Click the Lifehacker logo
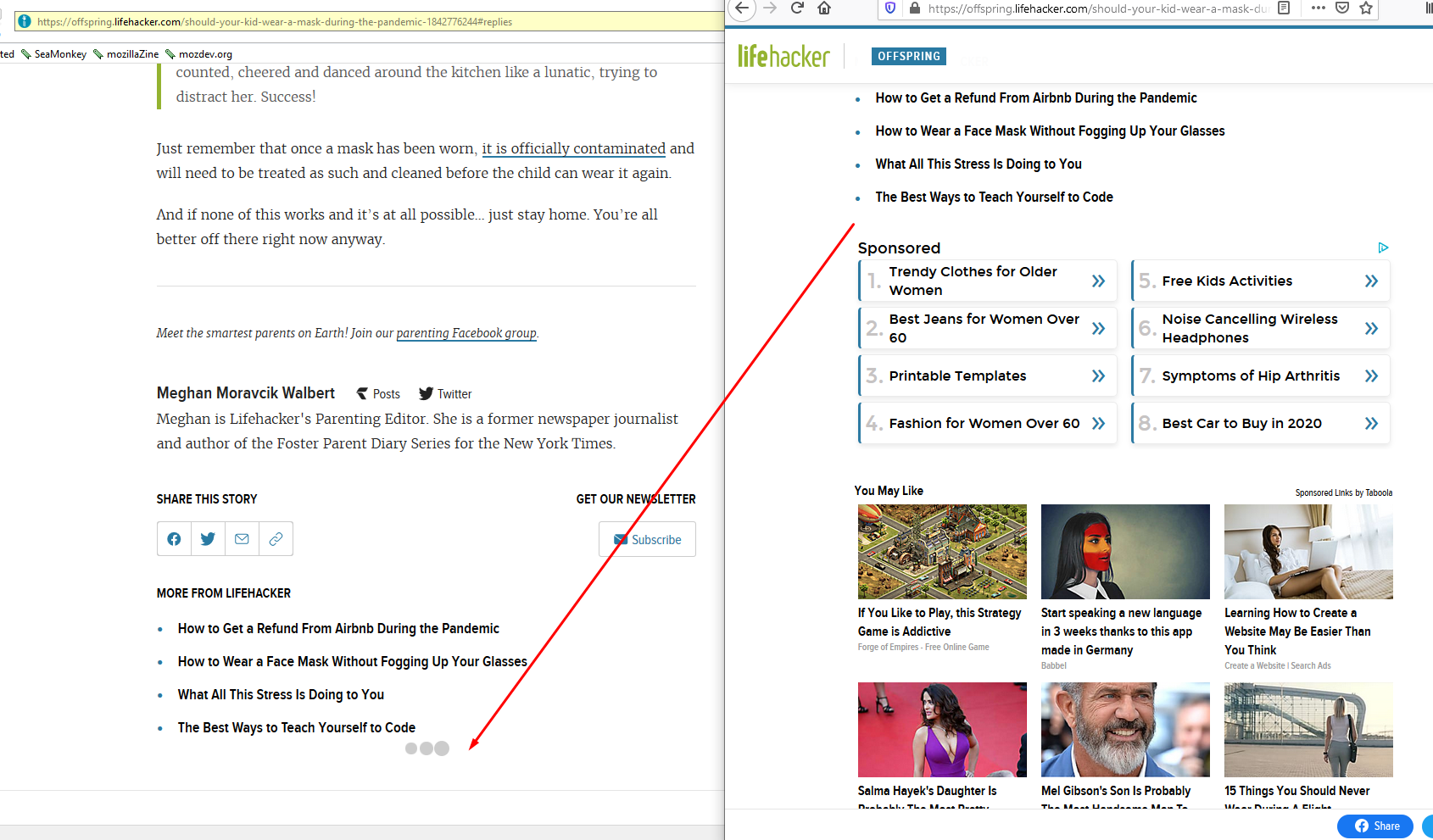1433x840 pixels. click(x=783, y=56)
